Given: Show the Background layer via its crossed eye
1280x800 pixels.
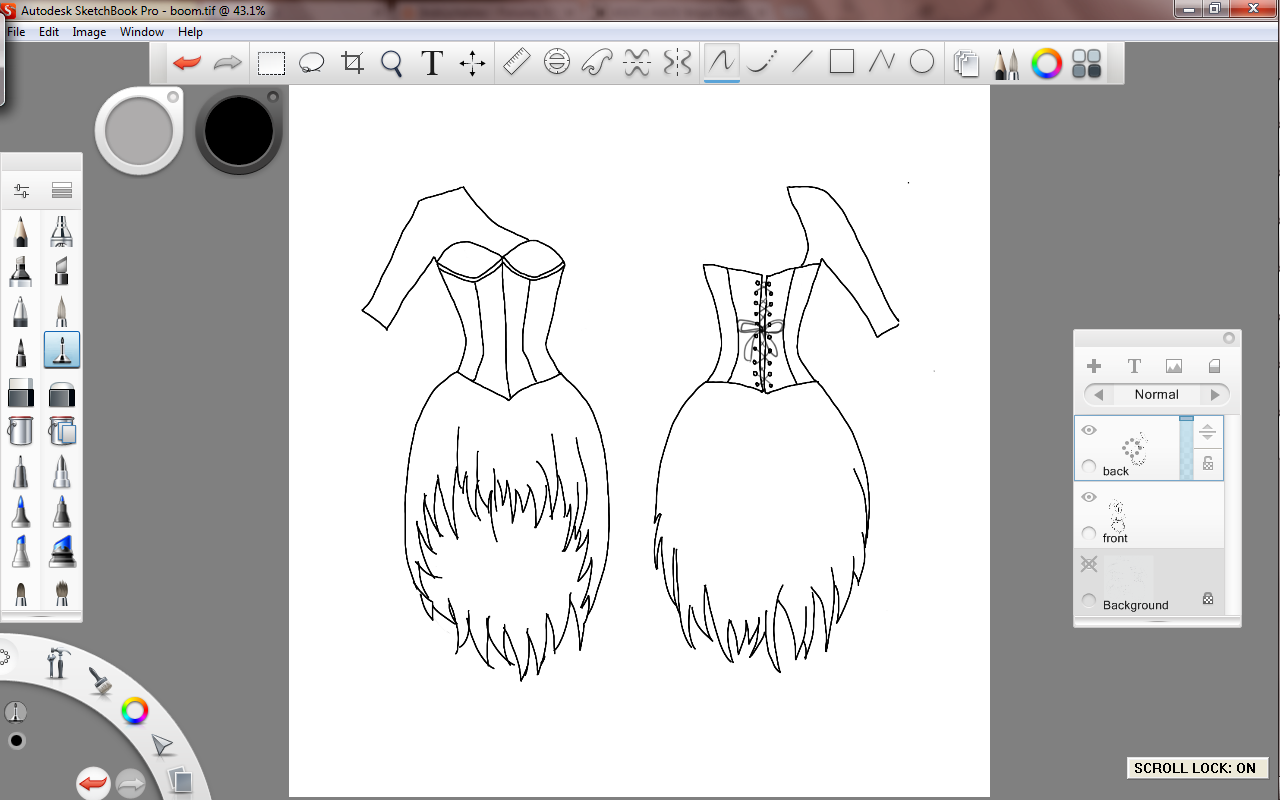Looking at the screenshot, I should click(x=1089, y=565).
